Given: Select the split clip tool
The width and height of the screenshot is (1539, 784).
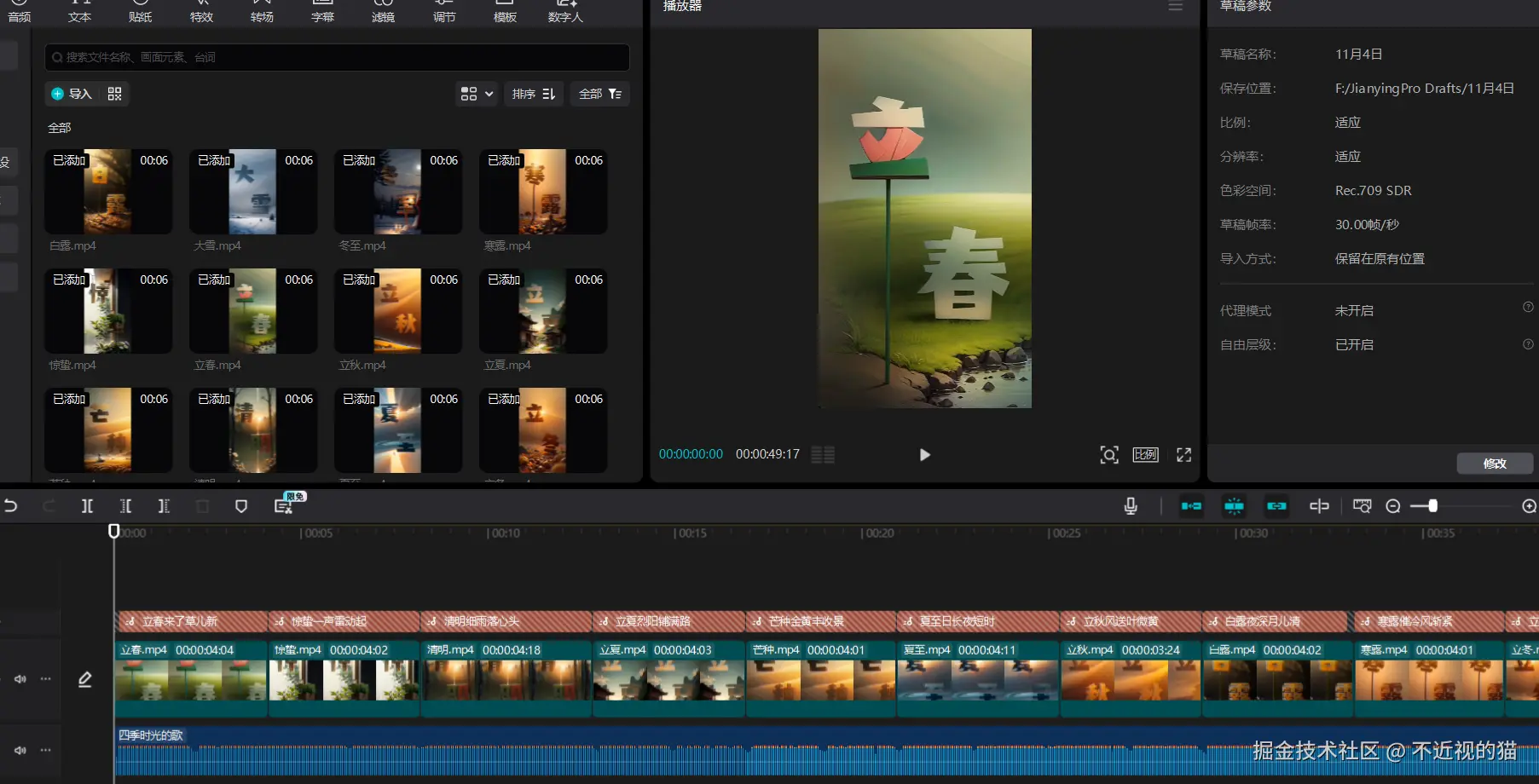Looking at the screenshot, I should click(87, 506).
